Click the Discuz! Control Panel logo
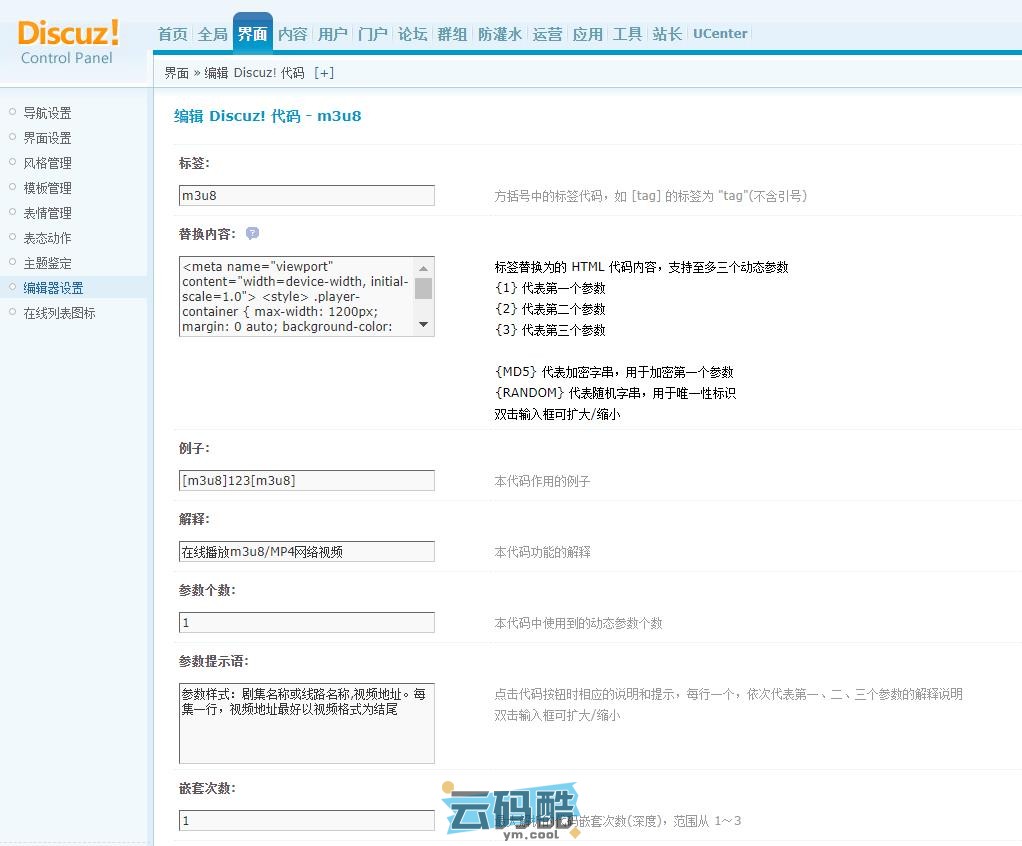The width and height of the screenshot is (1022, 846). 68,42
